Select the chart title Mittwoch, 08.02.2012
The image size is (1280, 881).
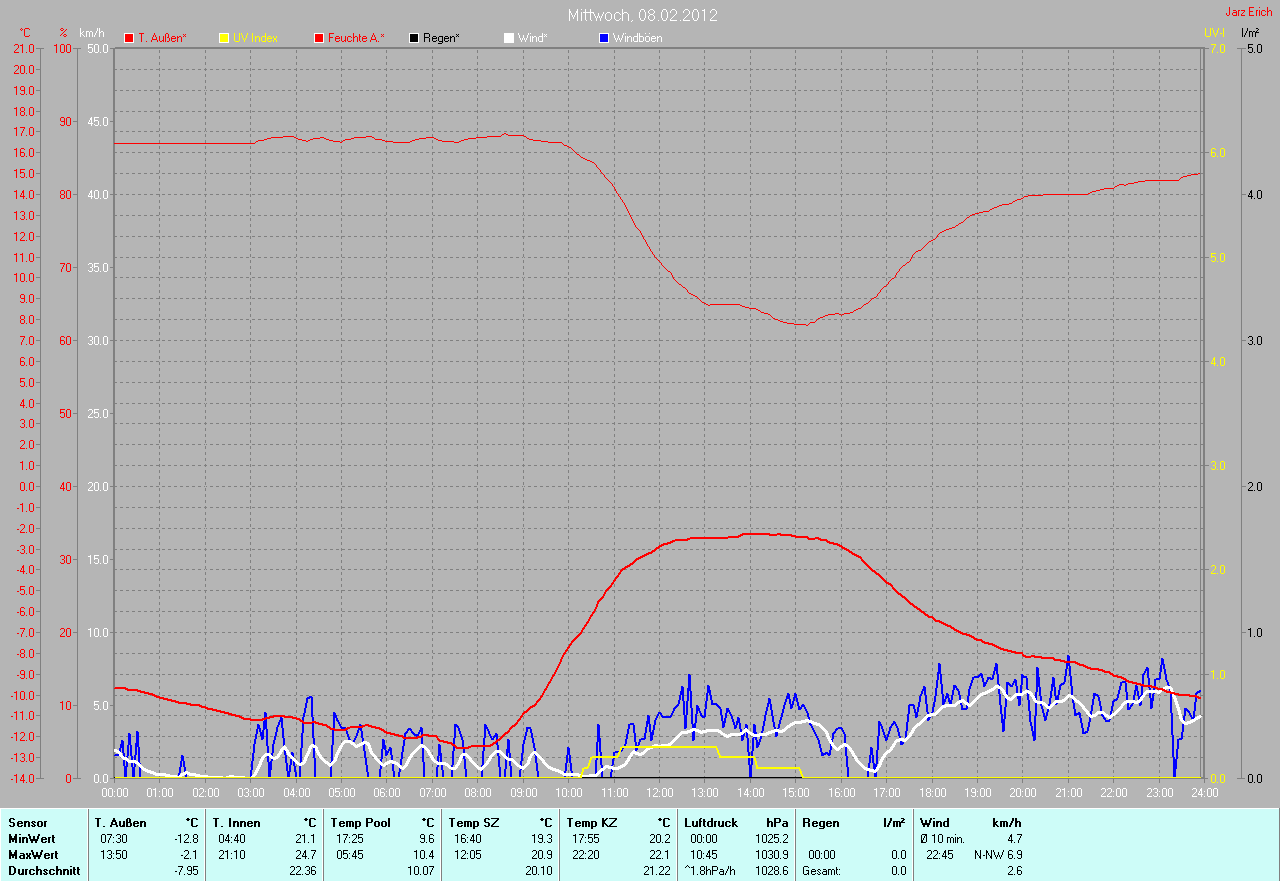tap(642, 15)
